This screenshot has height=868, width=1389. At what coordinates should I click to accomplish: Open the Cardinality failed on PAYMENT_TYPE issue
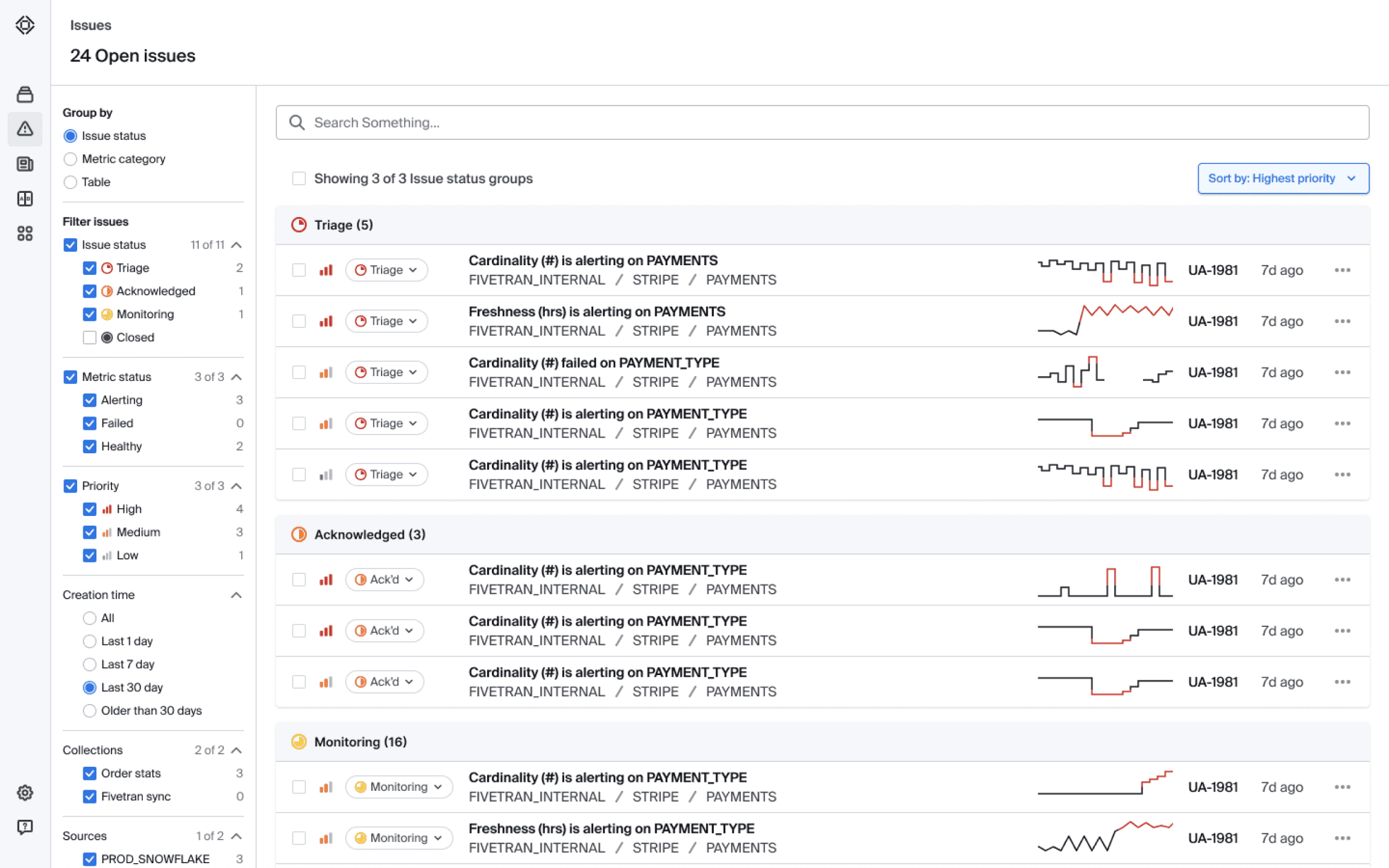pos(594,363)
